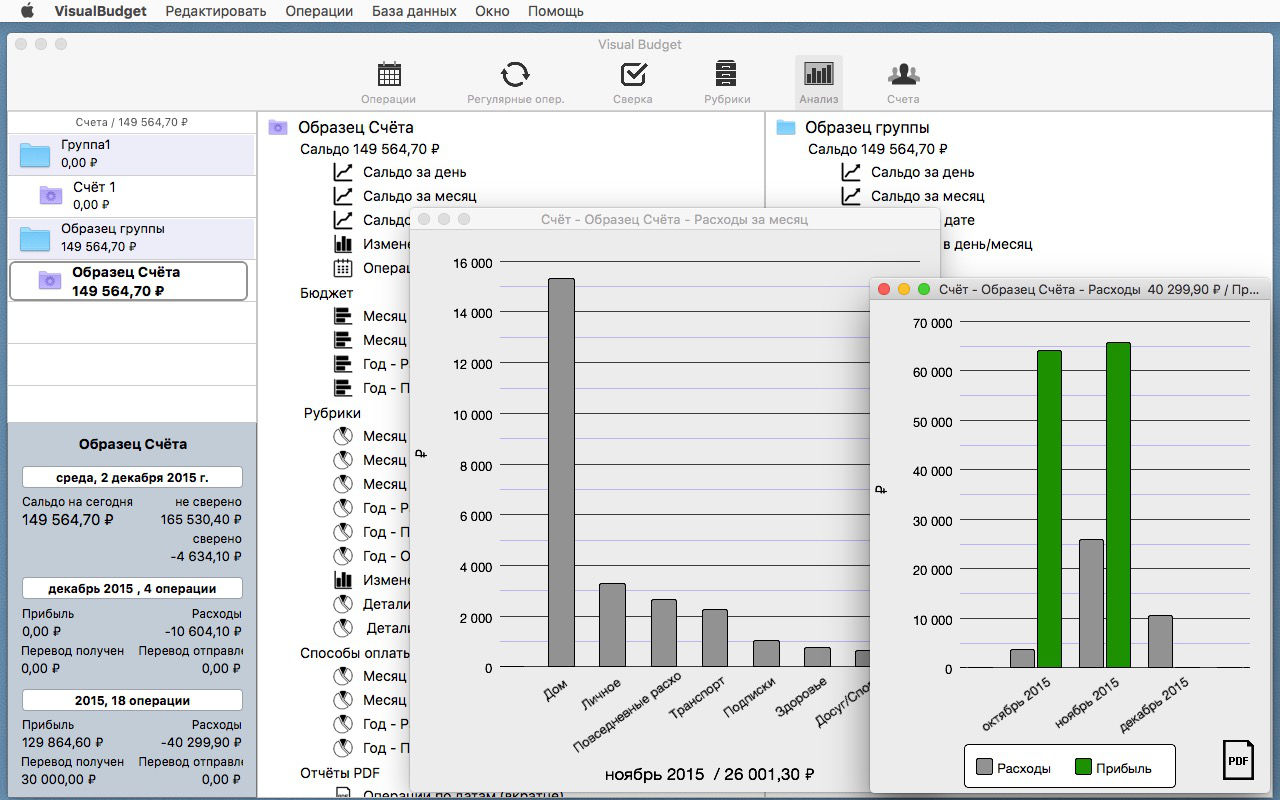
Task: Select Сальдо за день under Образец группы
Action: tap(922, 172)
